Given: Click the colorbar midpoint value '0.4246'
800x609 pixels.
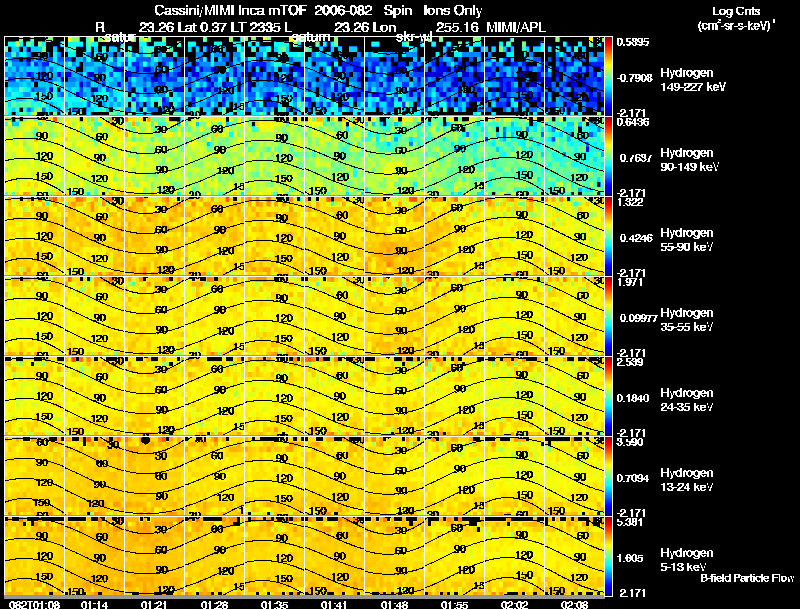Looking at the screenshot, I should (x=636, y=238).
